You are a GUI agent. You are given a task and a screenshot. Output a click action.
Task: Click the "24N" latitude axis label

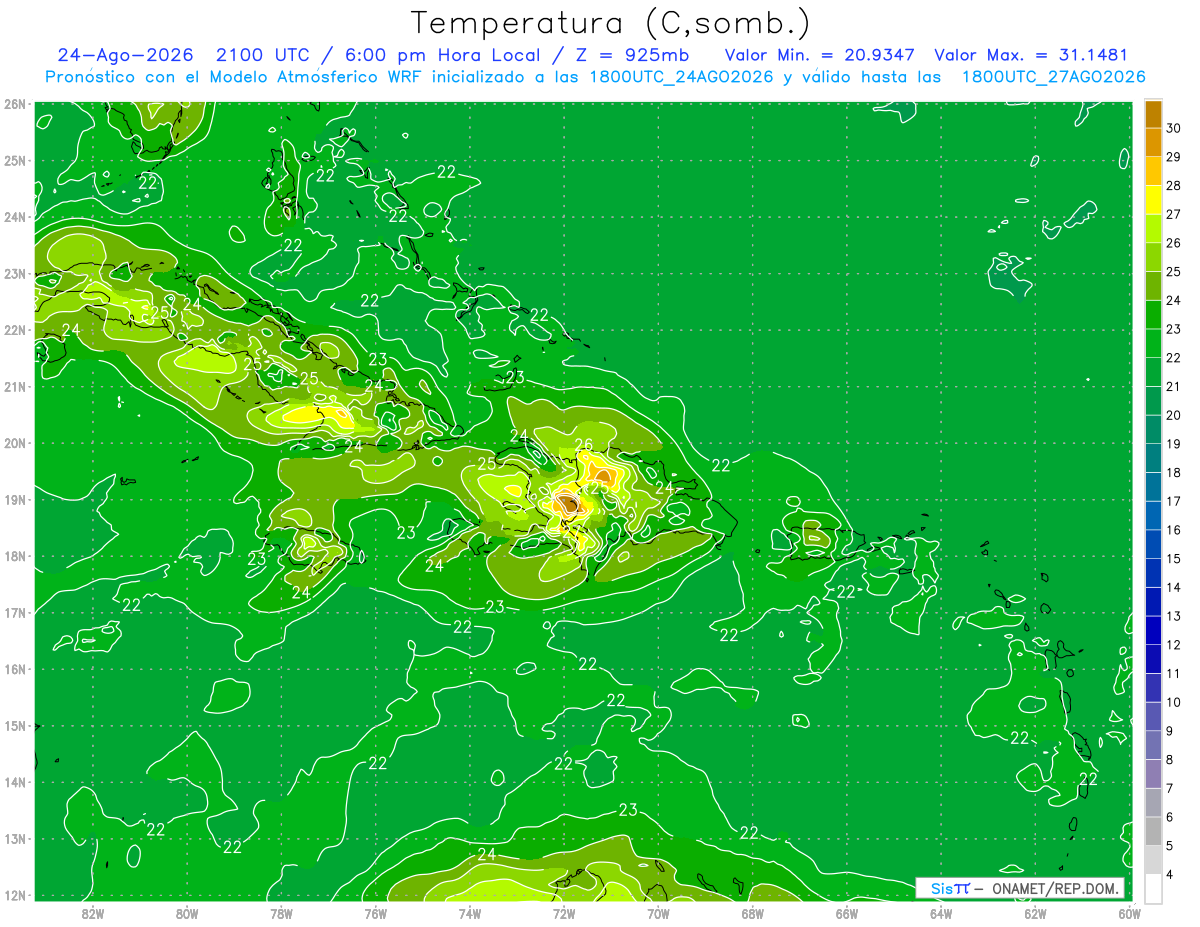pyautogui.click(x=15, y=217)
